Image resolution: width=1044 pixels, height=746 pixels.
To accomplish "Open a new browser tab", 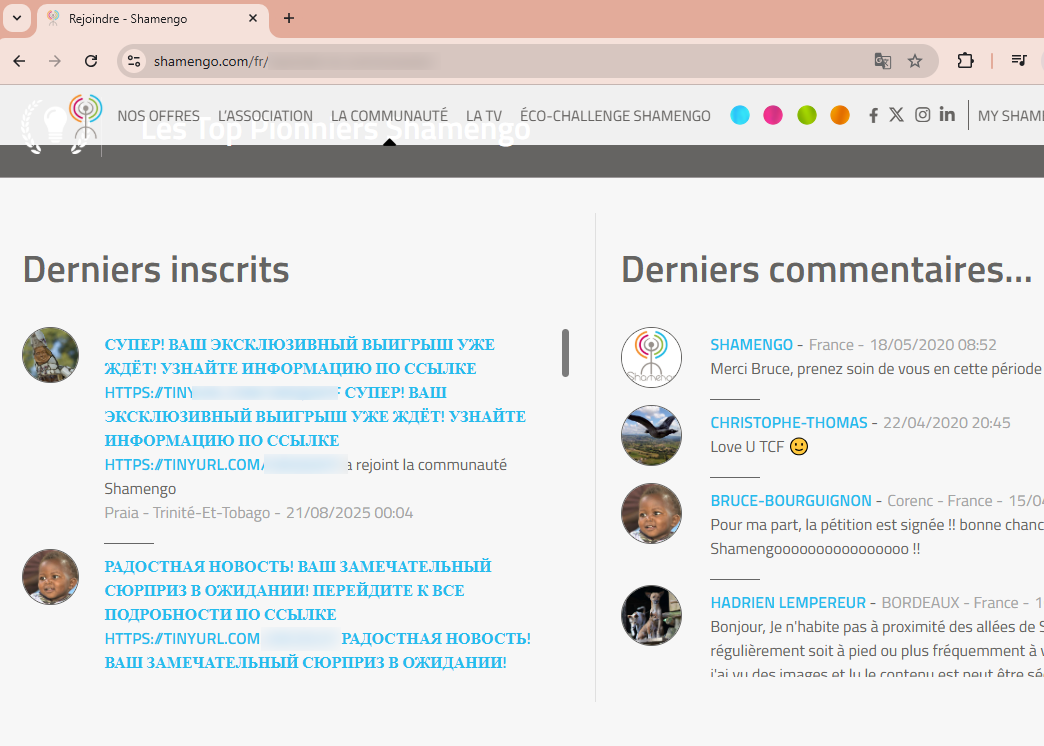I will 289,19.
